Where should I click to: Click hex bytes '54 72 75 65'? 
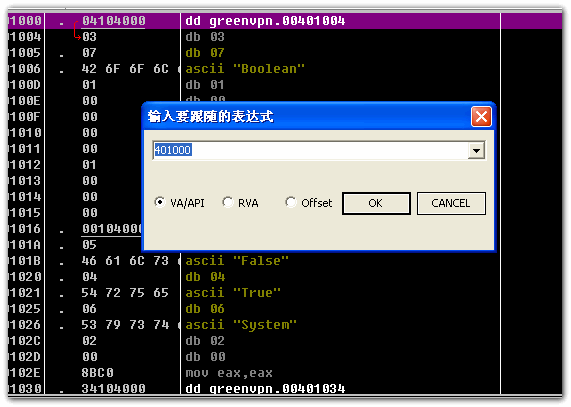[x=125, y=293]
